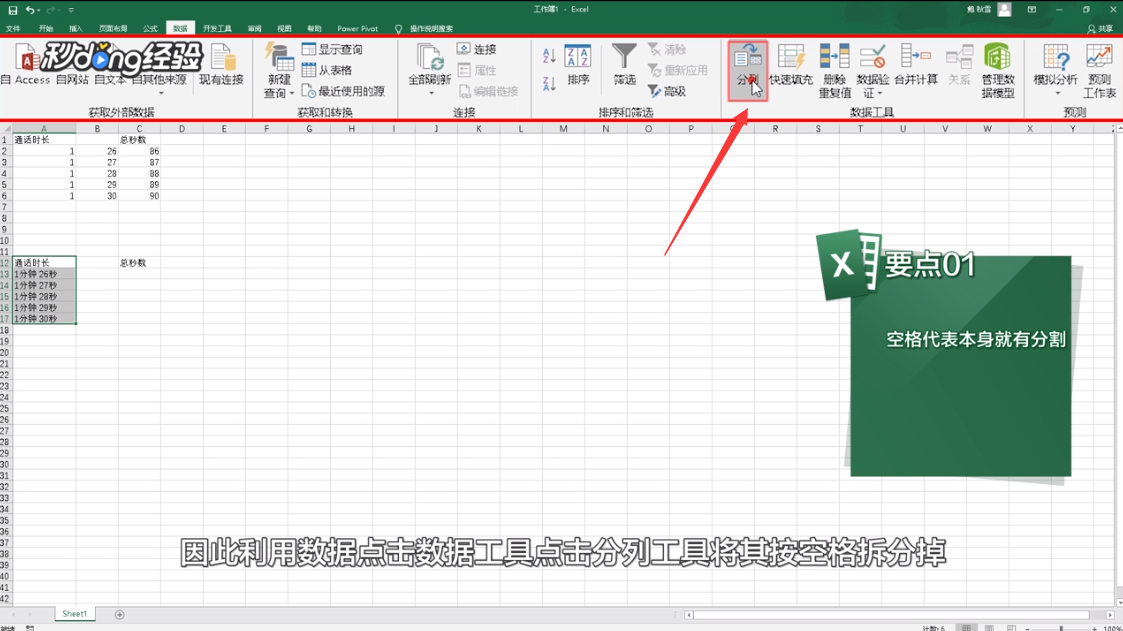Switch to the 开始 Home tab
This screenshot has height=631, width=1123.
point(46,29)
